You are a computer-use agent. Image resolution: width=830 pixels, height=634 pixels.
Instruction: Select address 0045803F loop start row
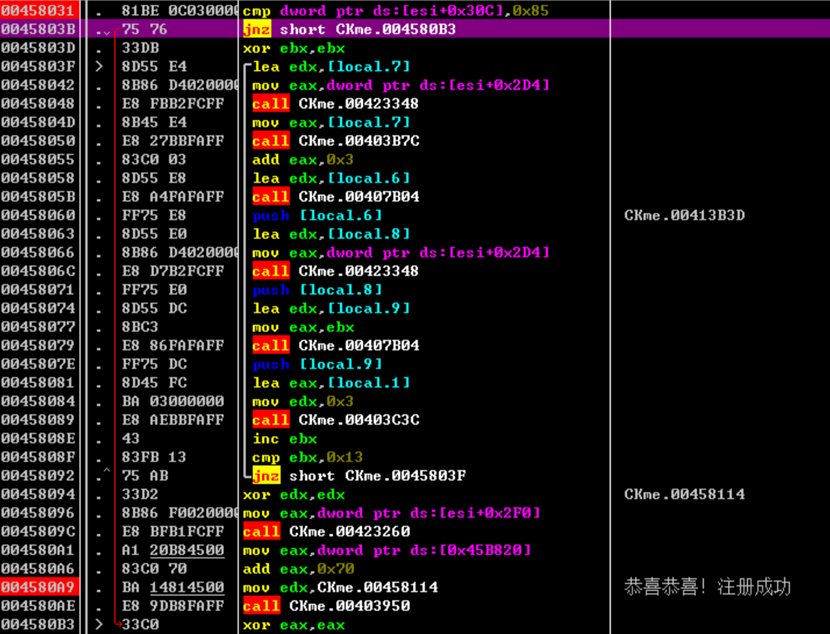[38, 67]
